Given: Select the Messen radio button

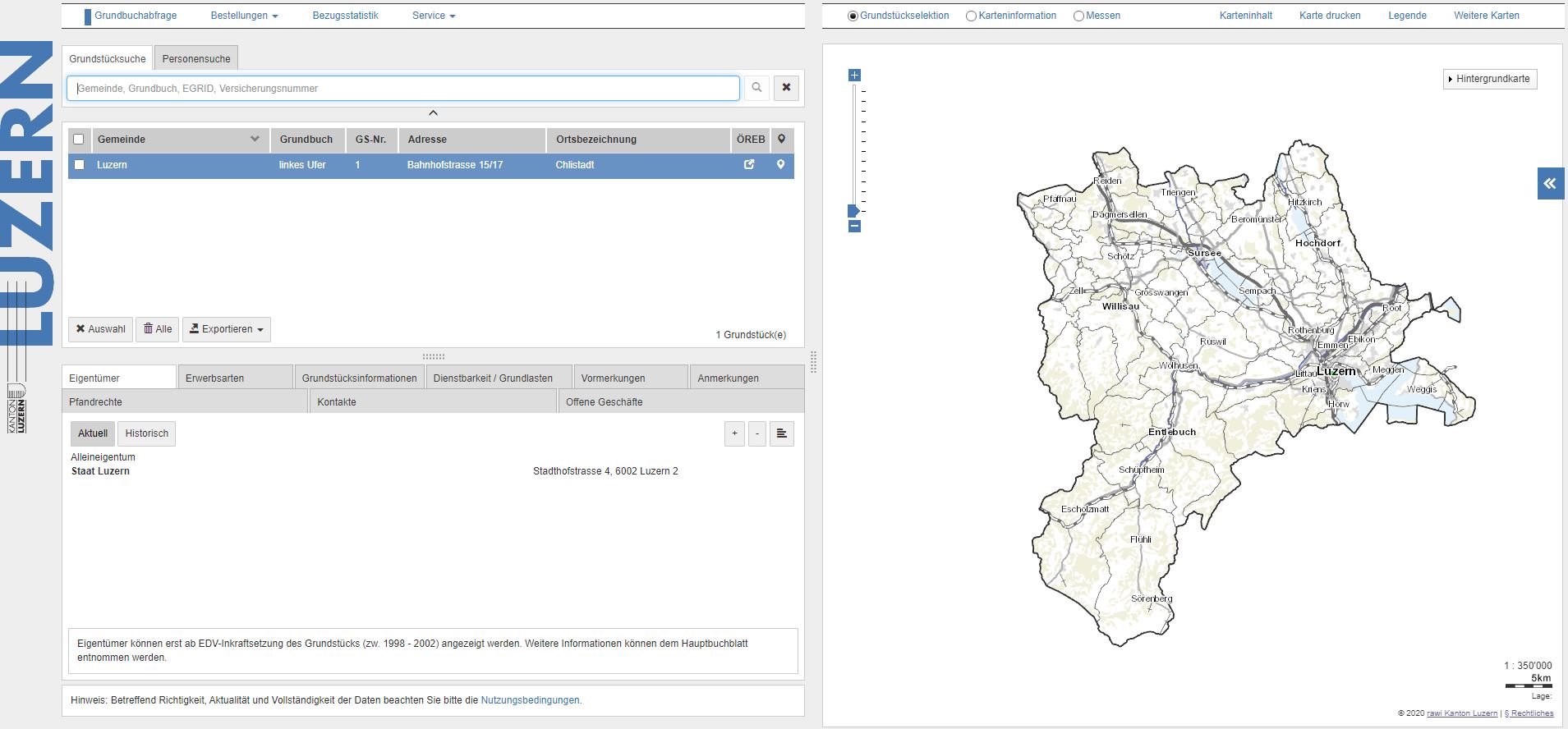Looking at the screenshot, I should 1078,16.
